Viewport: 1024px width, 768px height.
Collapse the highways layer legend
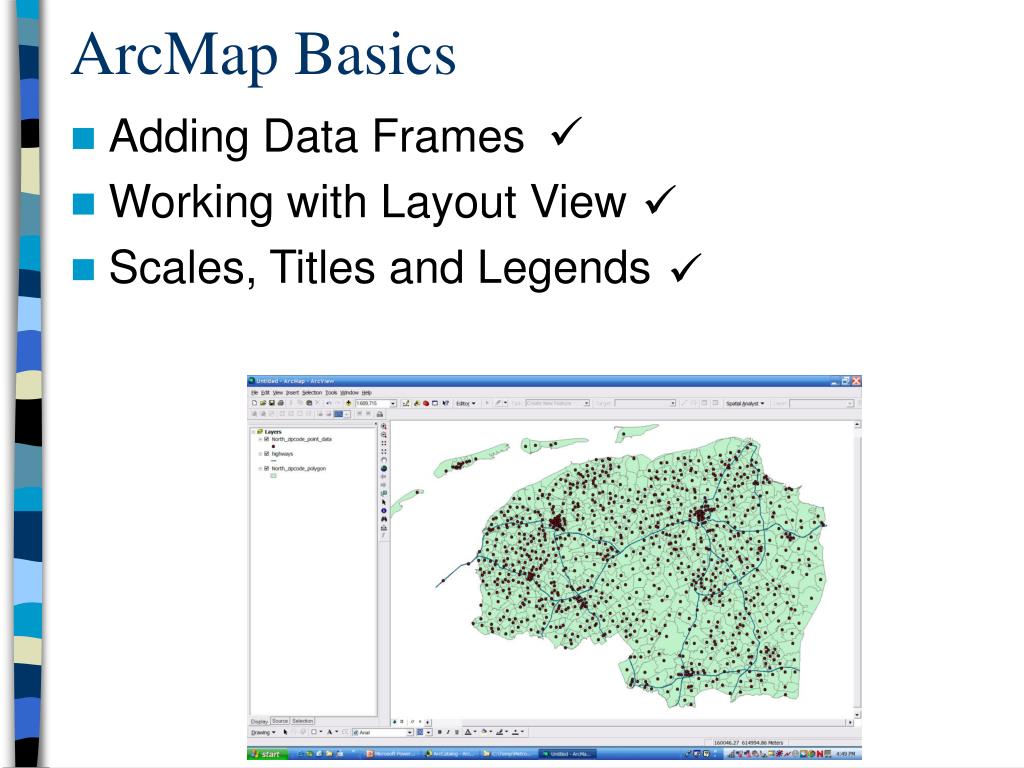tap(260, 454)
